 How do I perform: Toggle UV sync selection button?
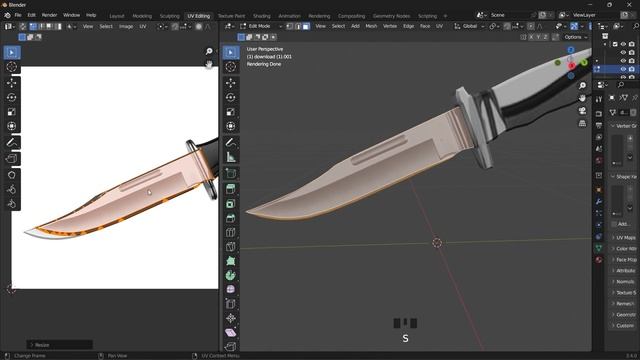(23, 26)
